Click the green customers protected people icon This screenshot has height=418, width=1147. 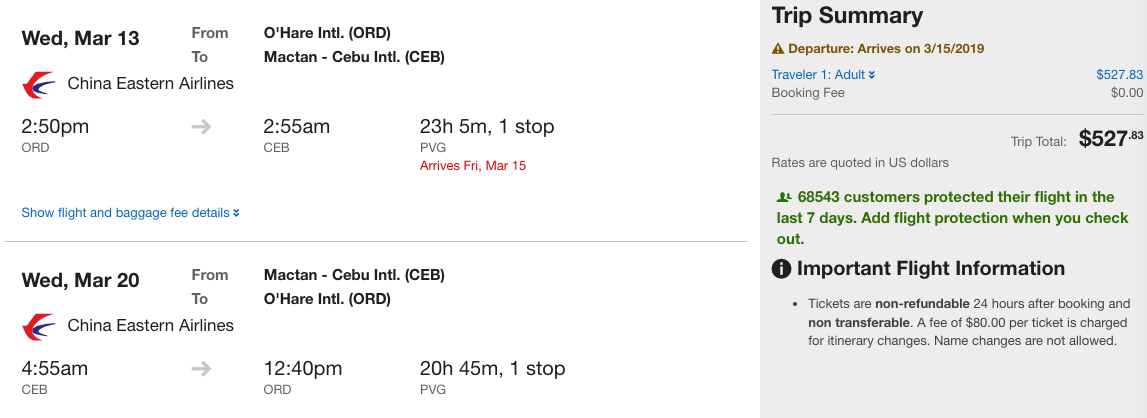[x=784, y=198]
